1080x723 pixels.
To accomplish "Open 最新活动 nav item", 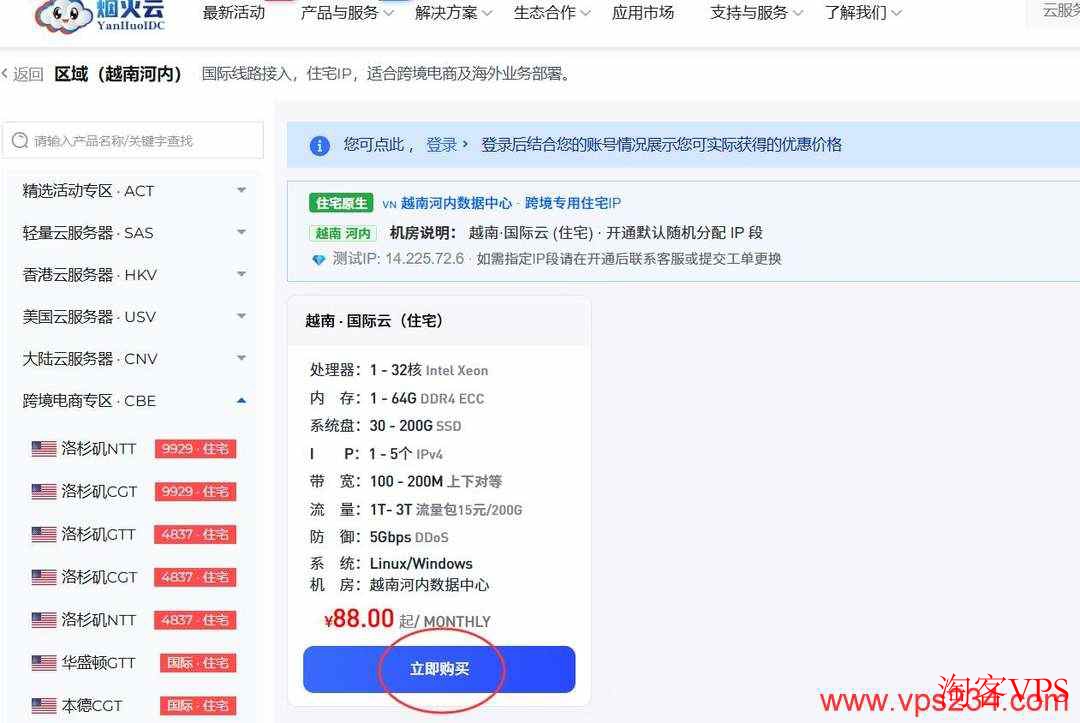I will coord(234,12).
